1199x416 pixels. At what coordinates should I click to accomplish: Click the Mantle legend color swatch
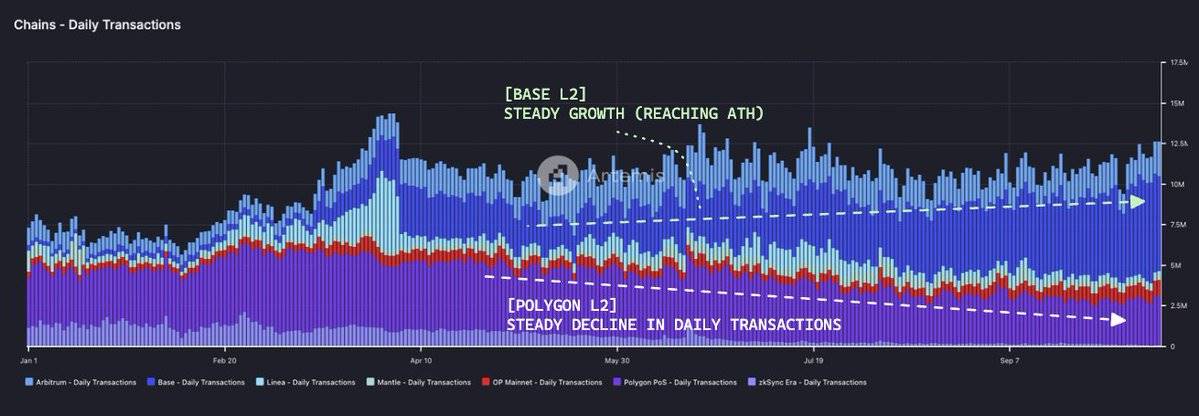coord(371,382)
